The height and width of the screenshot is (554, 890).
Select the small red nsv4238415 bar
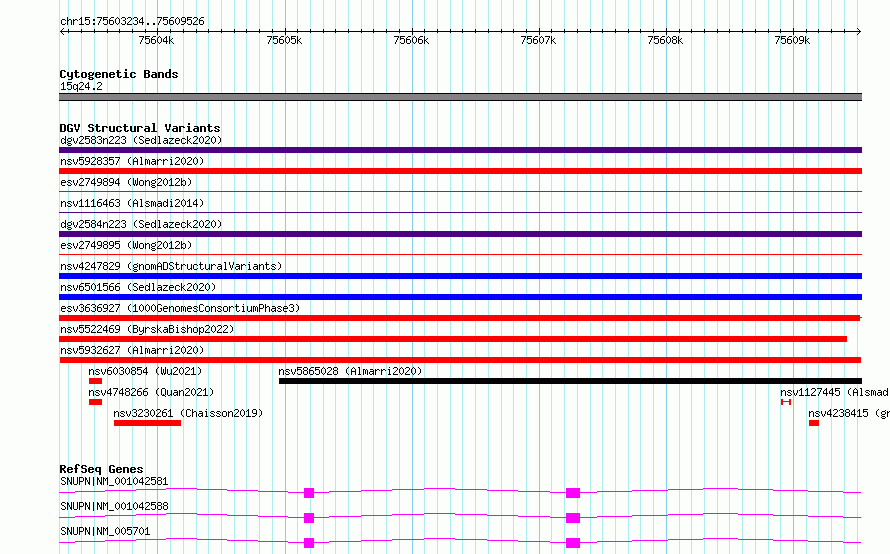pos(814,423)
